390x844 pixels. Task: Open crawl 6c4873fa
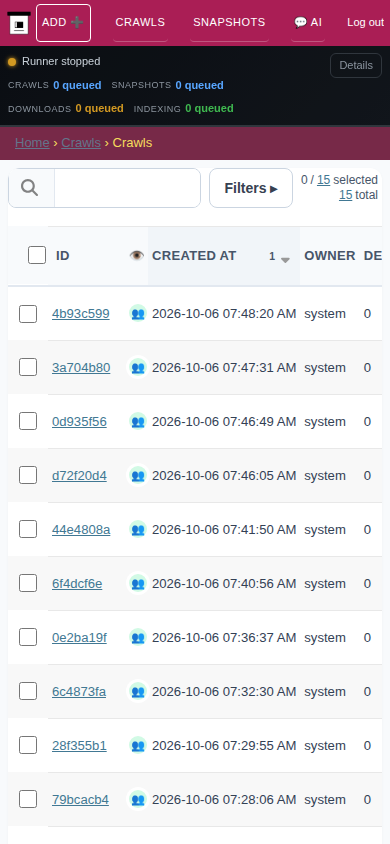pyautogui.click(x=79, y=692)
